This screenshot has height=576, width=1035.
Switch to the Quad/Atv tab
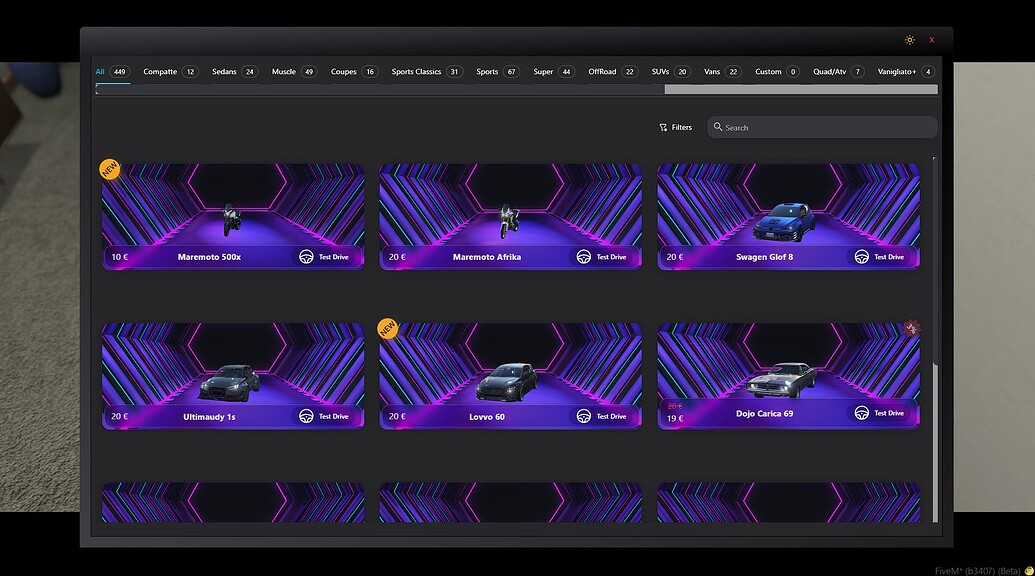click(838, 71)
